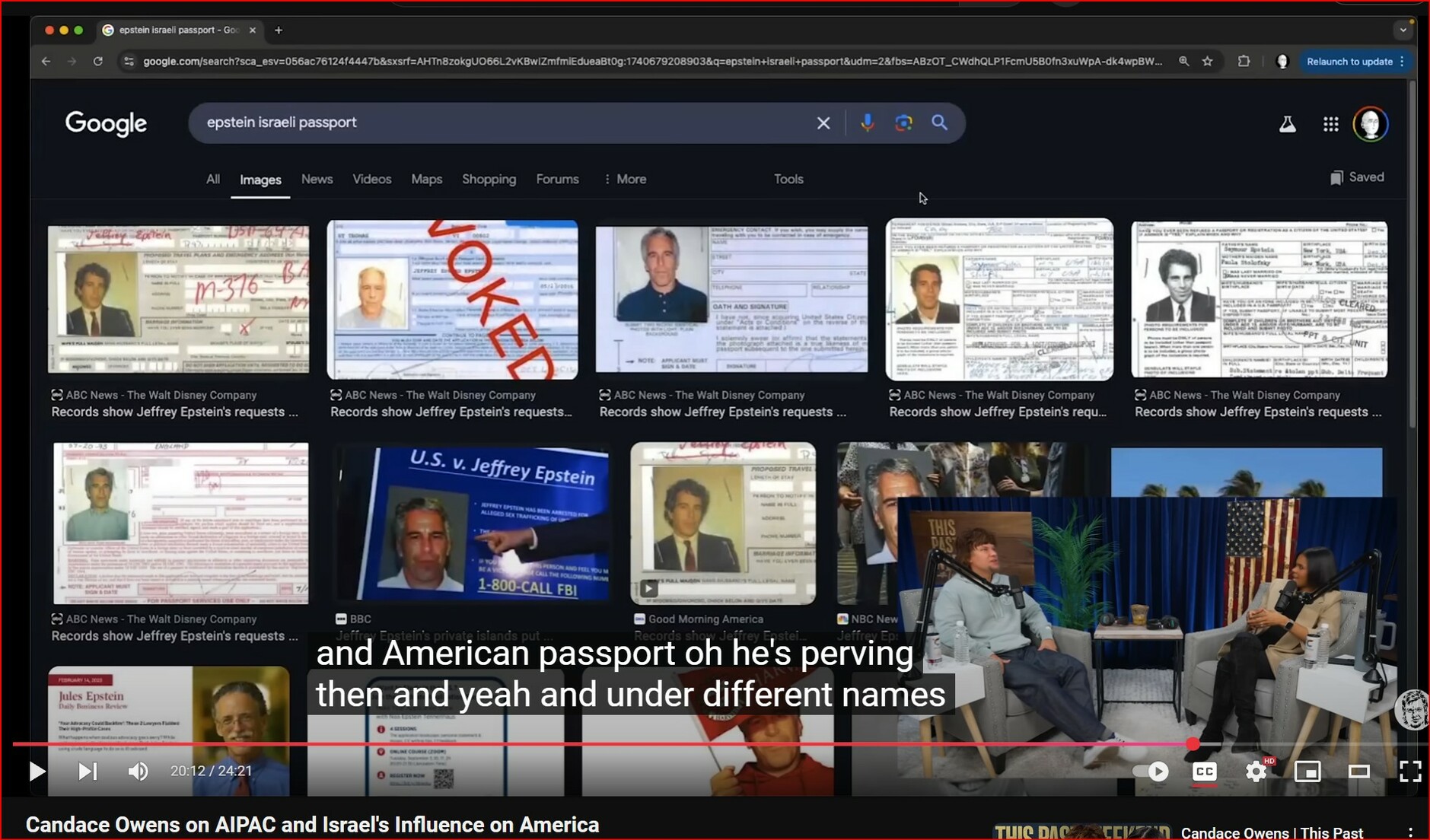
Task: Open the video's more actions menu
Action: coord(1410,832)
